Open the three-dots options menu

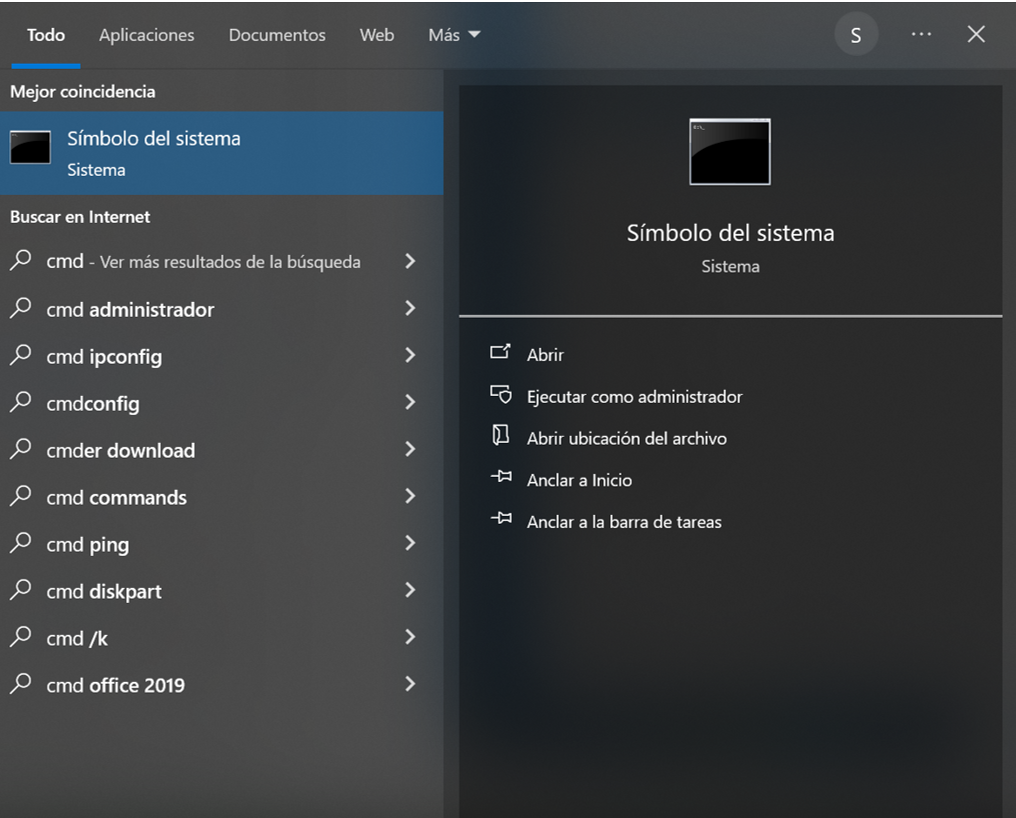[x=921, y=34]
